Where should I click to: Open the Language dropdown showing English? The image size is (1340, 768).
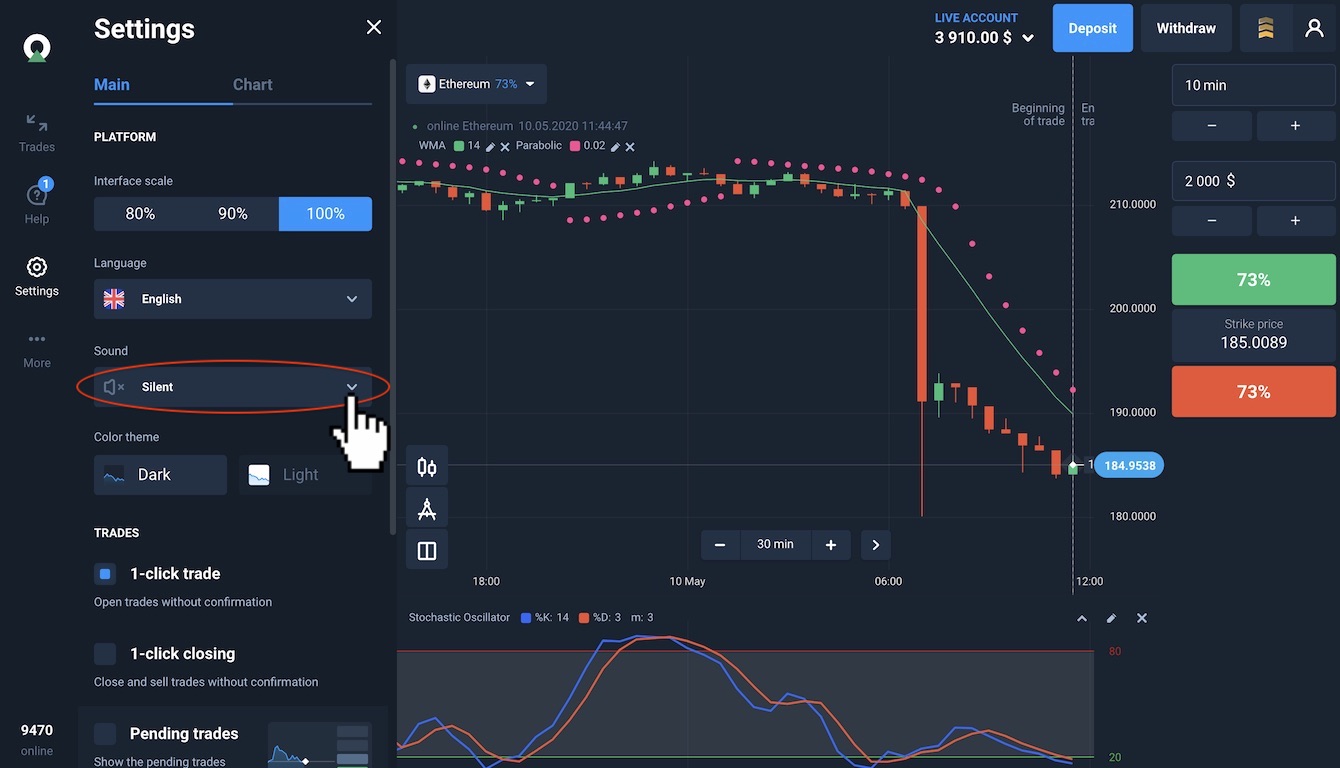[232, 299]
